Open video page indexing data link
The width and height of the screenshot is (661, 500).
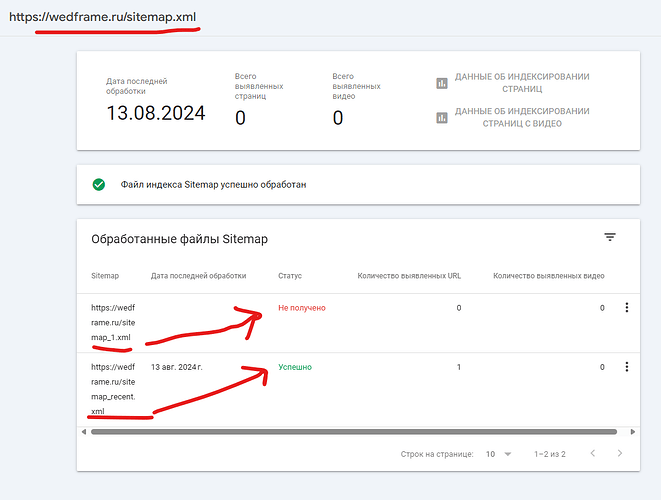(522, 117)
